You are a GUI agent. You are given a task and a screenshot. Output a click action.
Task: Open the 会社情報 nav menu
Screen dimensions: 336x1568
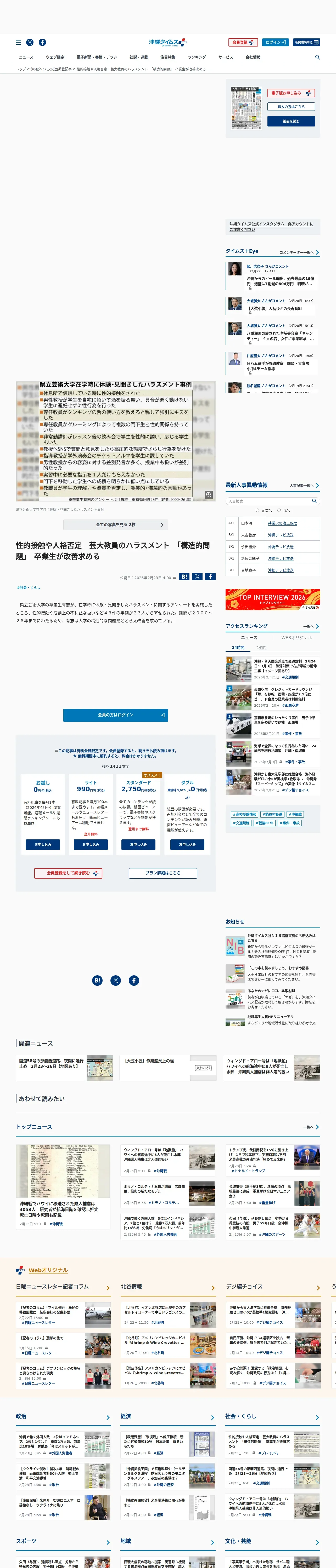[x=253, y=57]
